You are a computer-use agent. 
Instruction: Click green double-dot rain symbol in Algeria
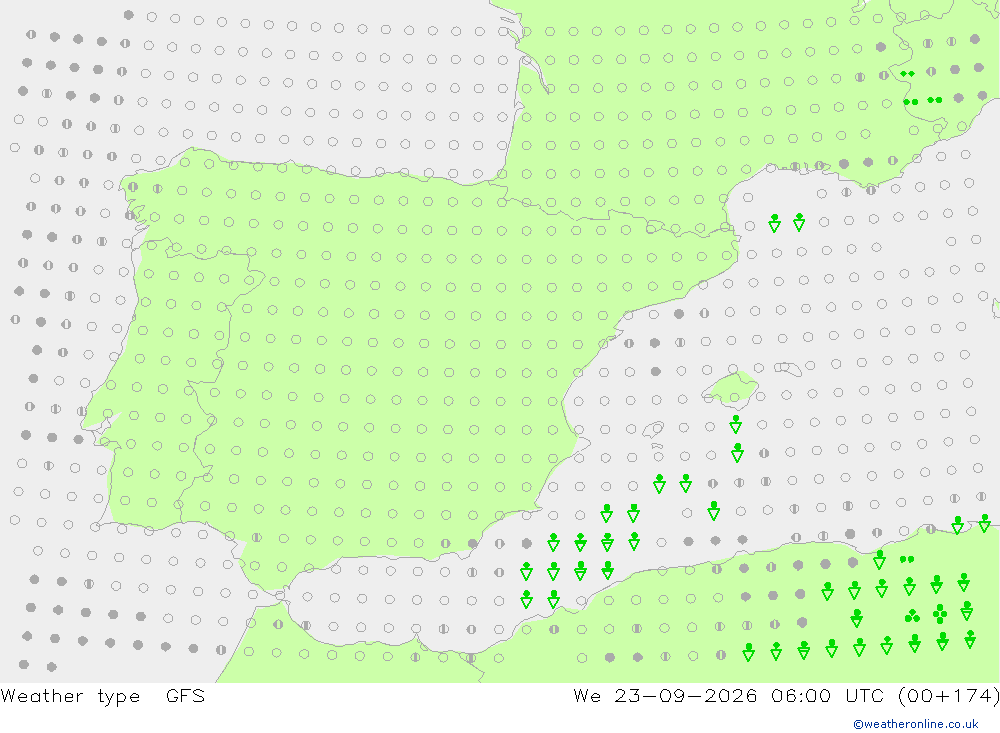click(907, 559)
